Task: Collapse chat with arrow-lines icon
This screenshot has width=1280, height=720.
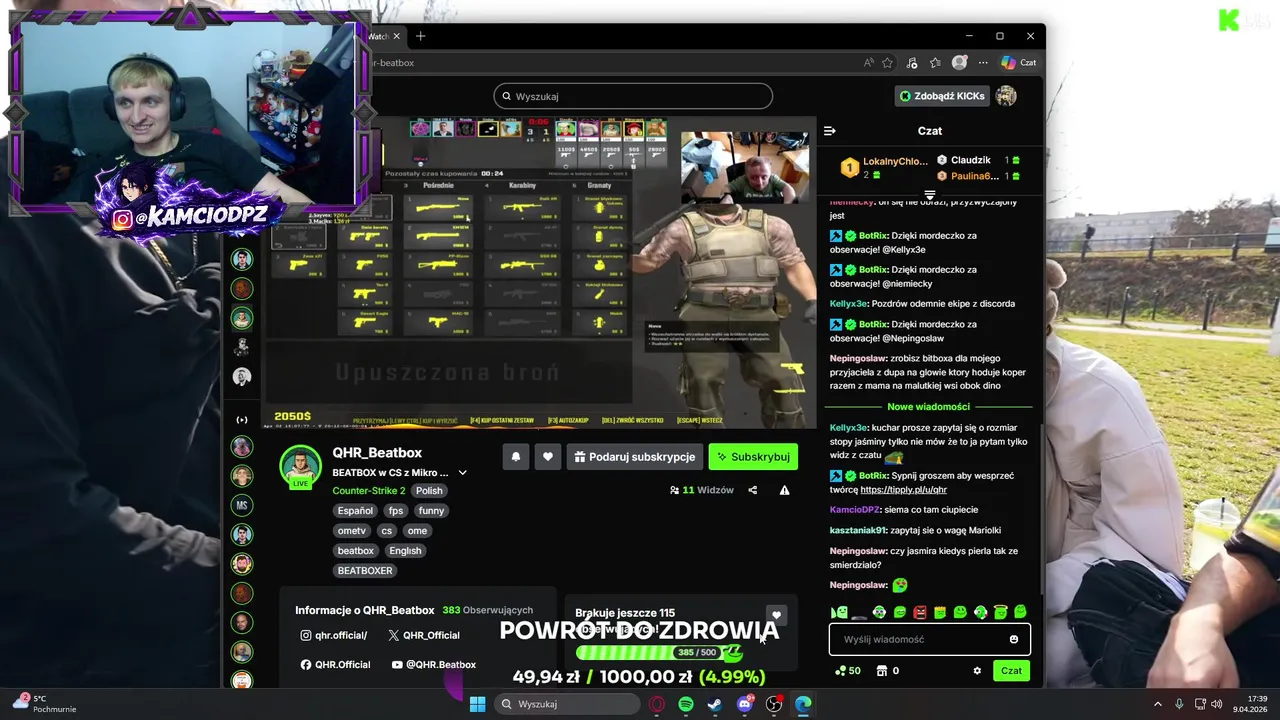Action: click(x=829, y=131)
